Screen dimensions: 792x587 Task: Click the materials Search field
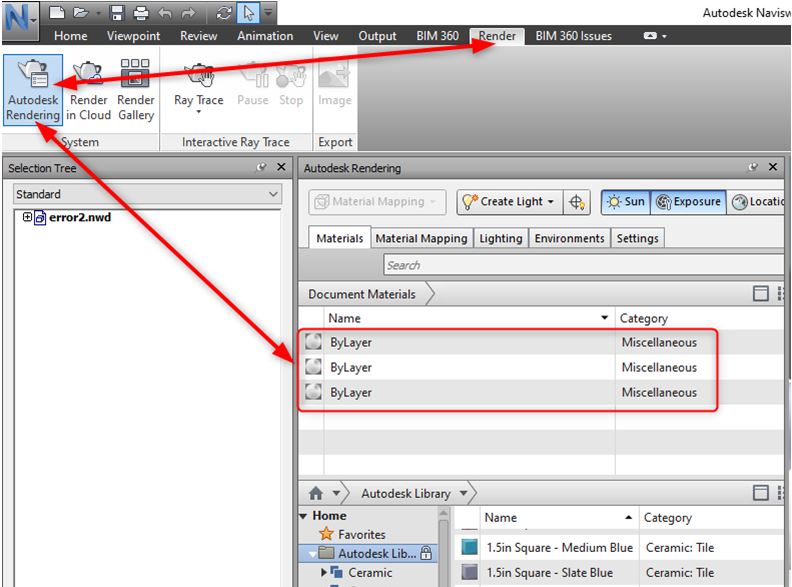pos(583,265)
